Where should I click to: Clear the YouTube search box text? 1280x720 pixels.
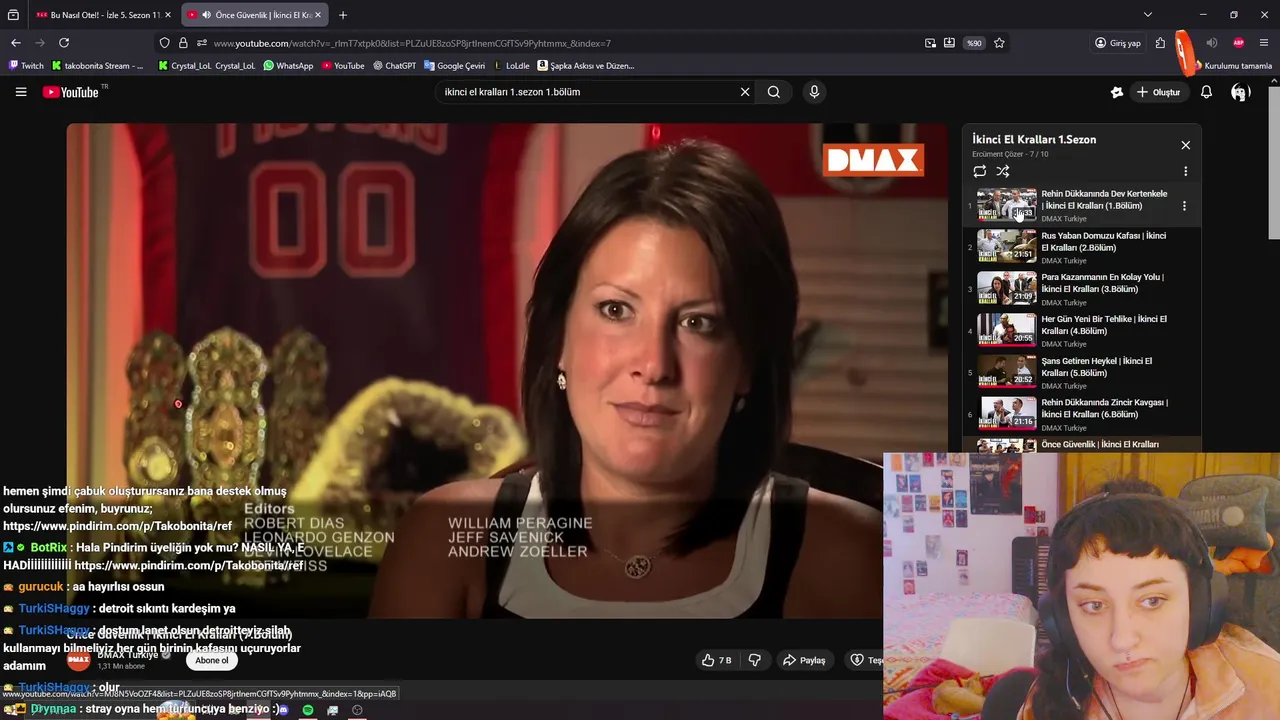point(745,92)
